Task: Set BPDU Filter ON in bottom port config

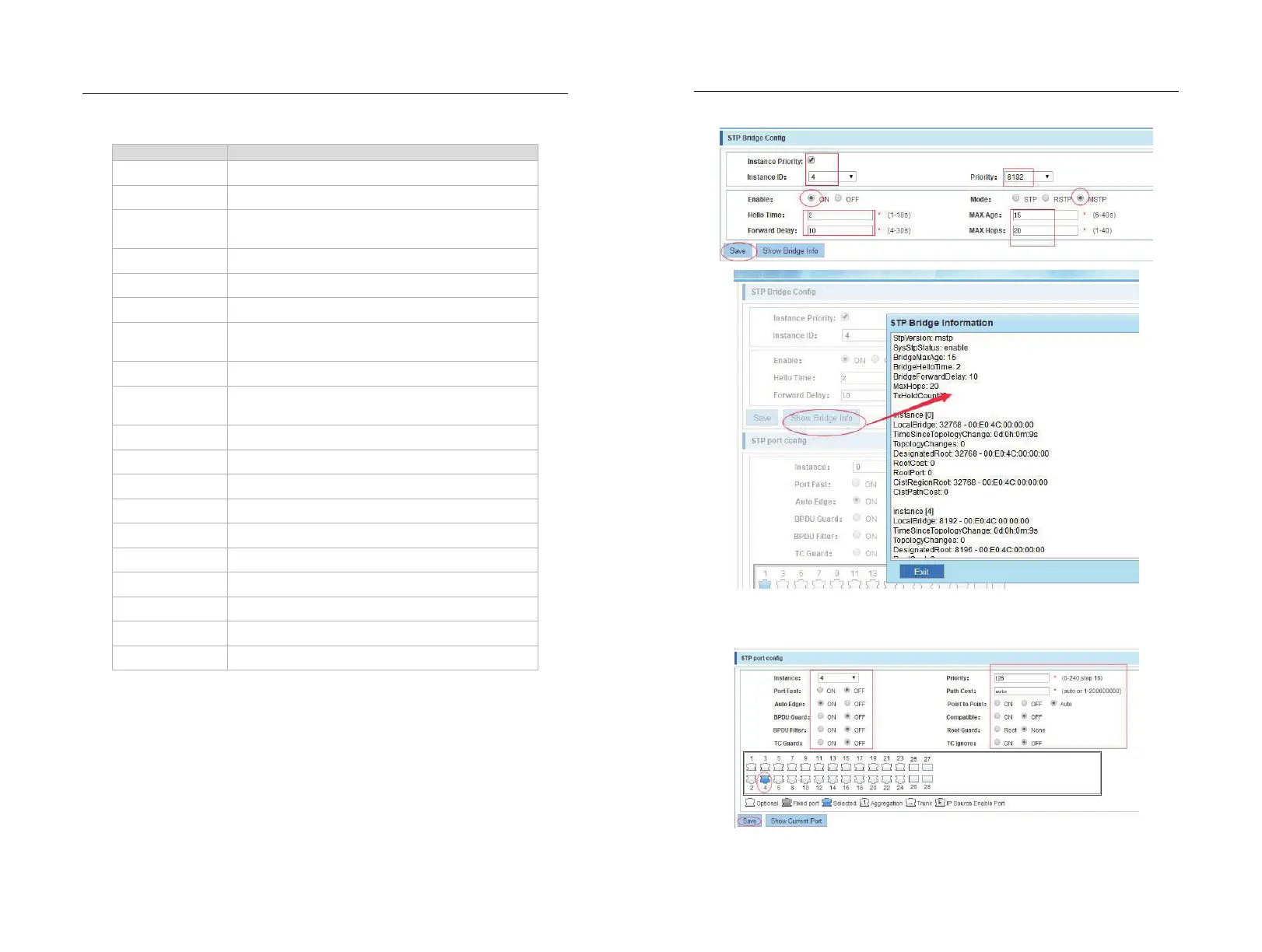Action: (x=821, y=729)
